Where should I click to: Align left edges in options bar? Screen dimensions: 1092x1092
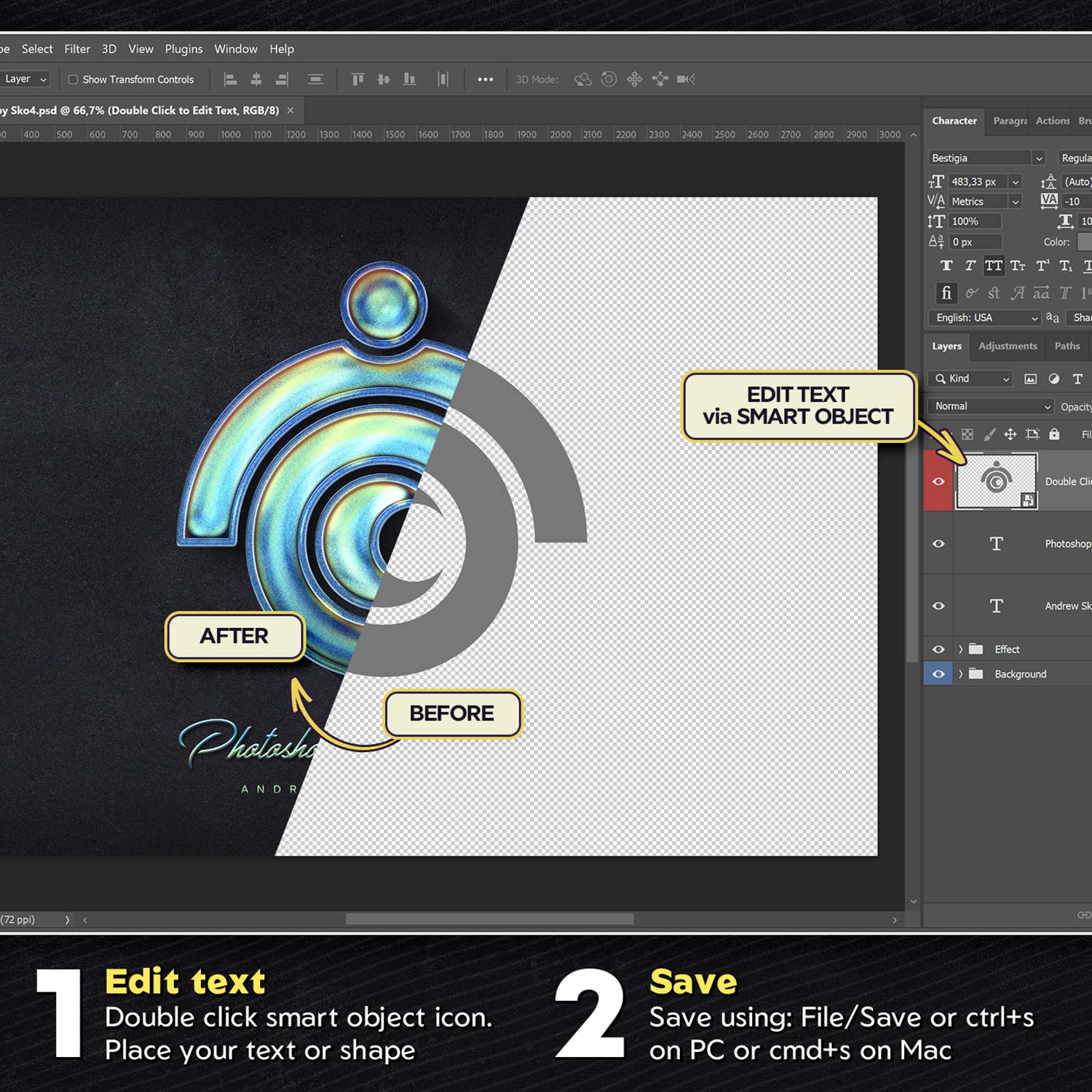230,79
